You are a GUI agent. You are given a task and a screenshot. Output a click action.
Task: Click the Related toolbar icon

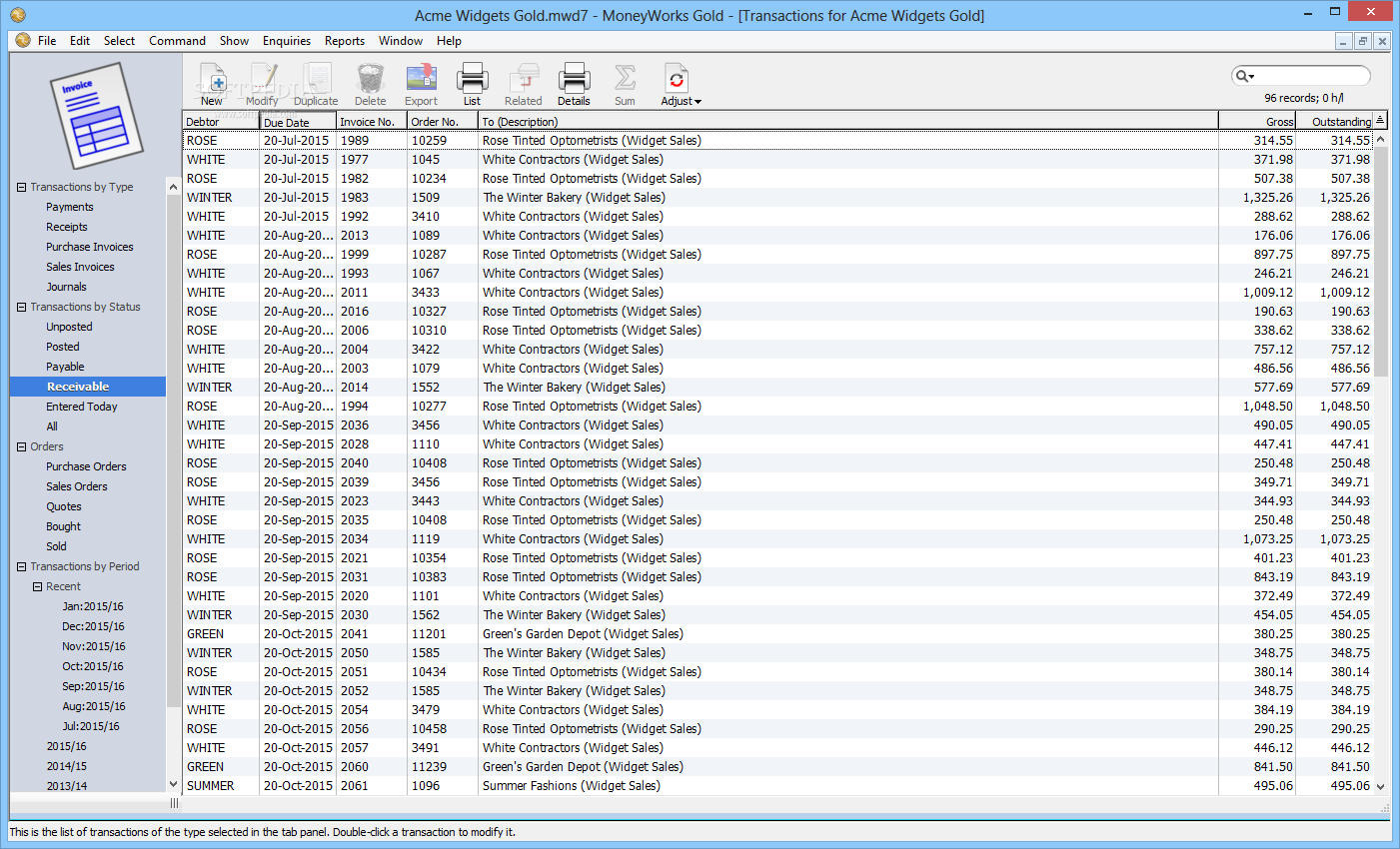click(x=523, y=84)
